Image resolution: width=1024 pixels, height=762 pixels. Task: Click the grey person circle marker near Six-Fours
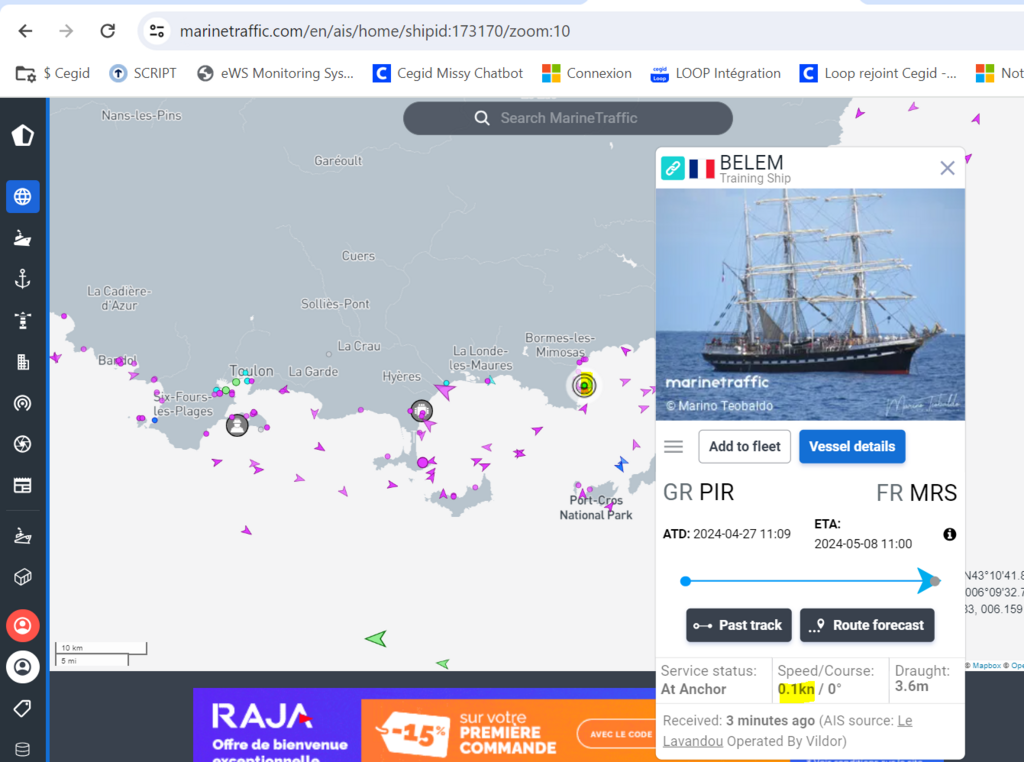tap(237, 426)
